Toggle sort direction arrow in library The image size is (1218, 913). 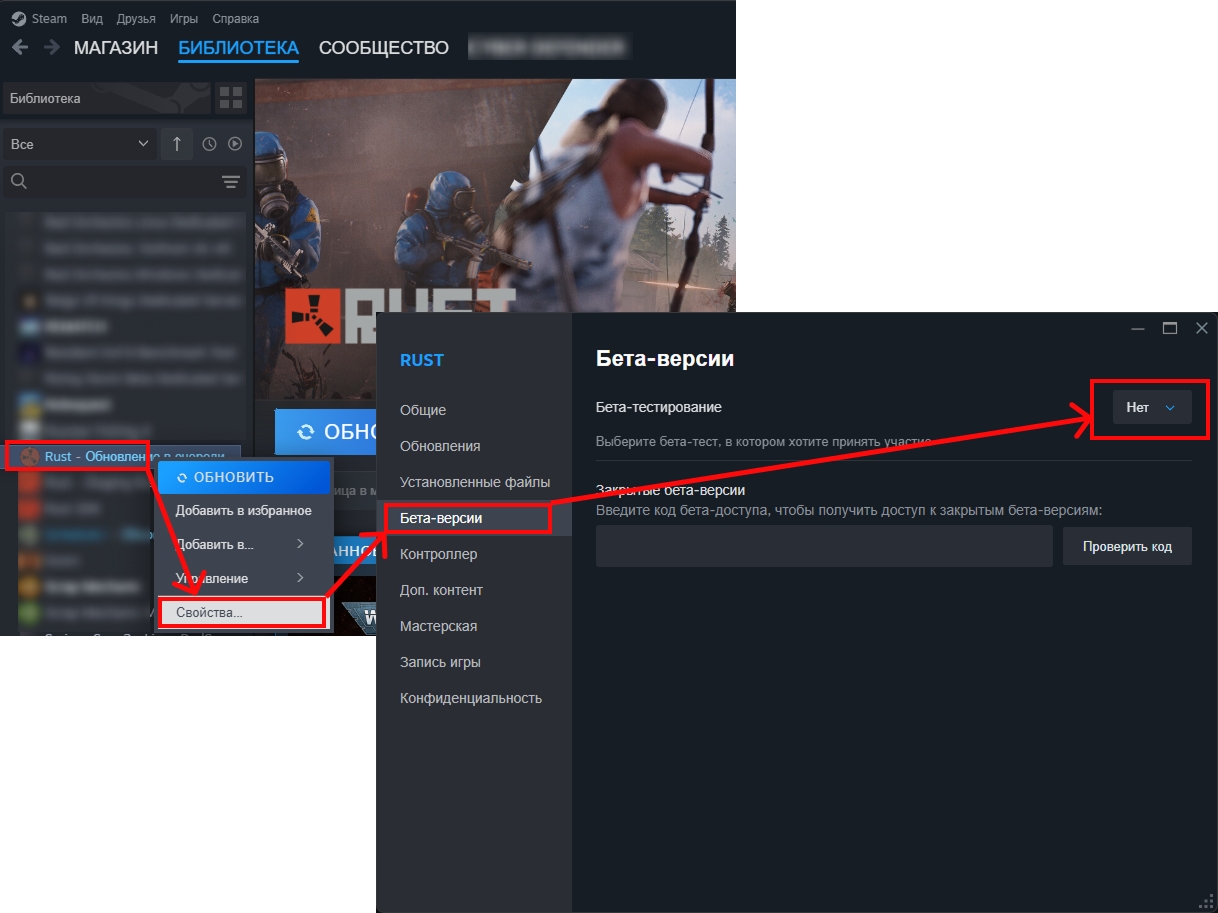click(177, 144)
